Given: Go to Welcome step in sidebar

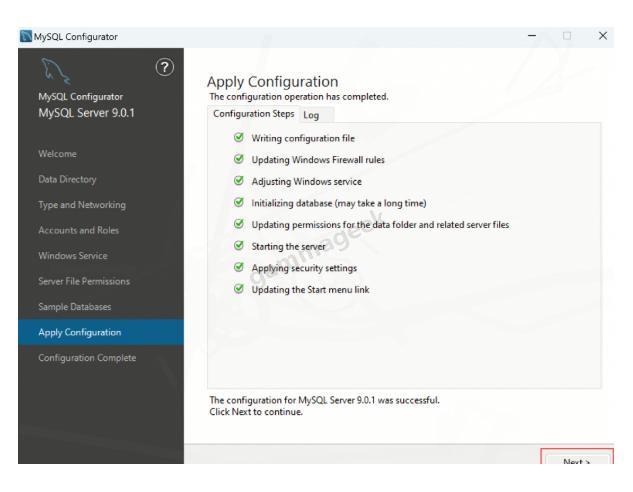Looking at the screenshot, I should click(57, 154).
